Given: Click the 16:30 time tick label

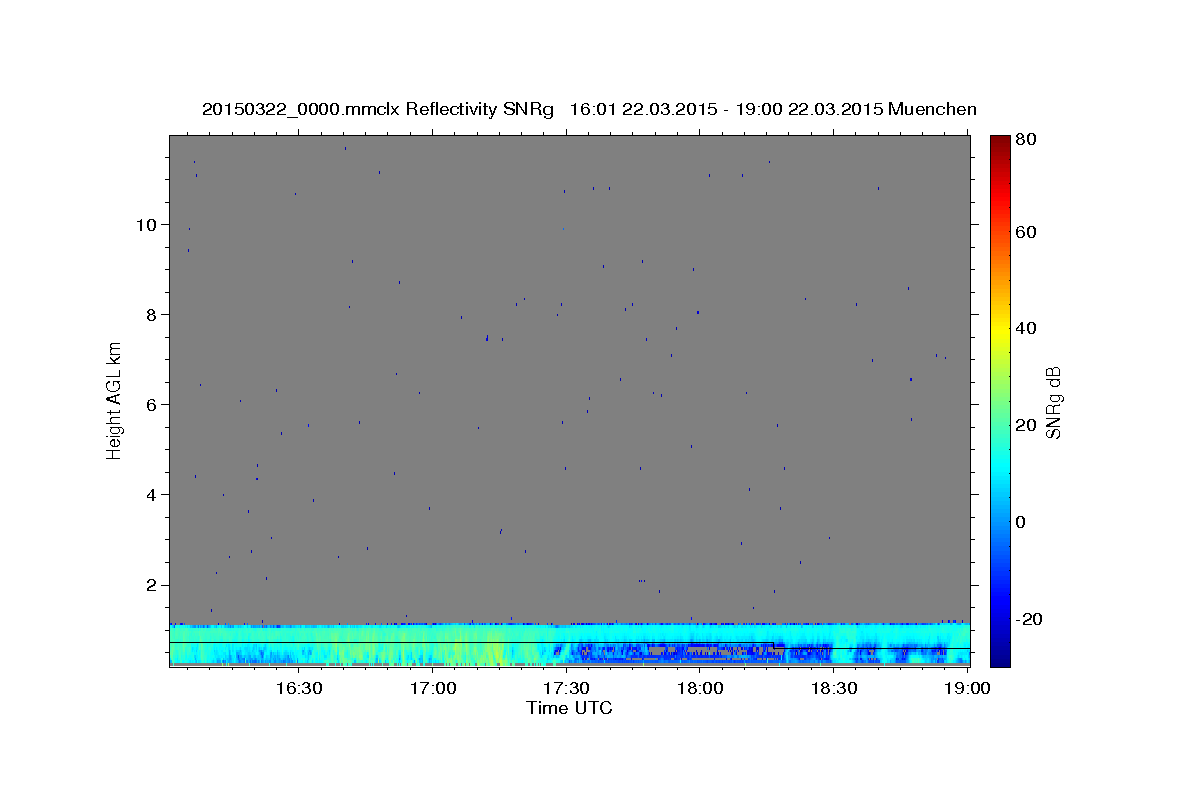Looking at the screenshot, I should [x=298, y=689].
